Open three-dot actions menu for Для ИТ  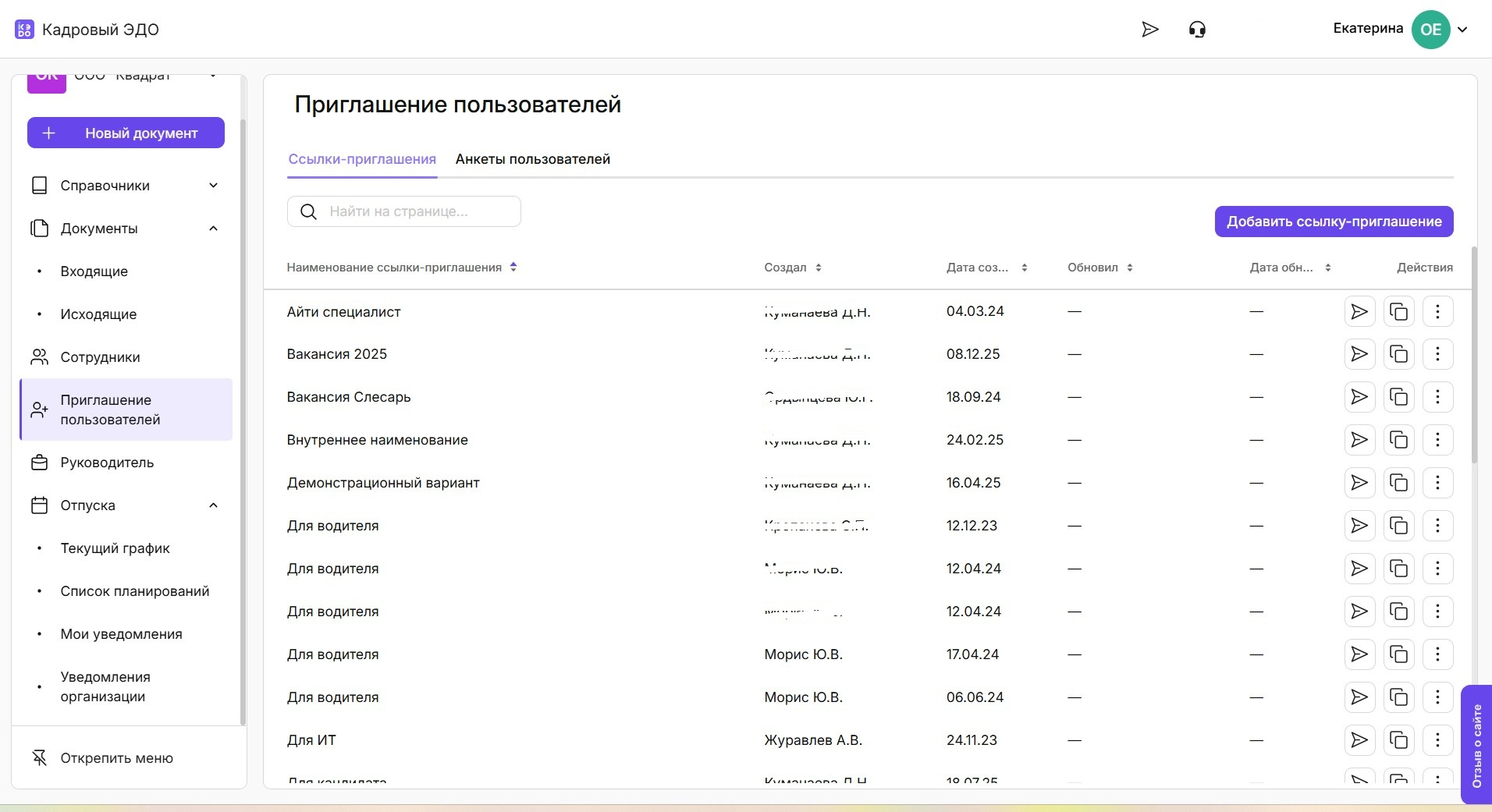[1438, 740]
